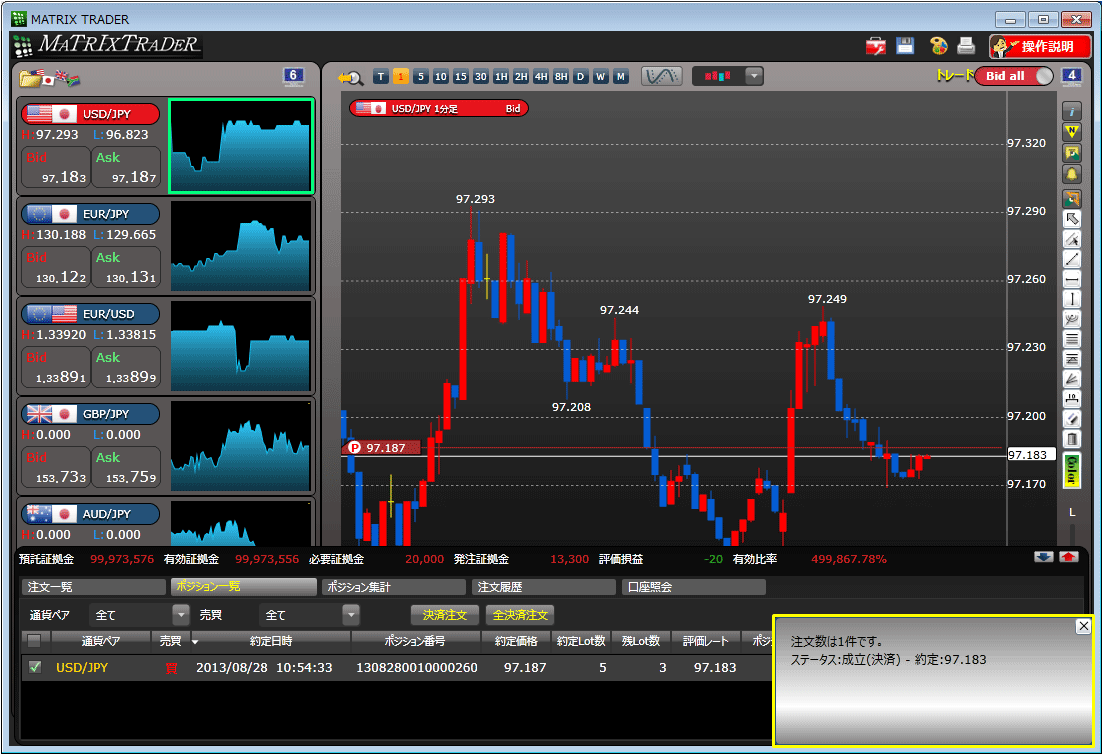Click the trash can delete-drawings icon
The height and width of the screenshot is (755, 1103).
tap(1071, 440)
